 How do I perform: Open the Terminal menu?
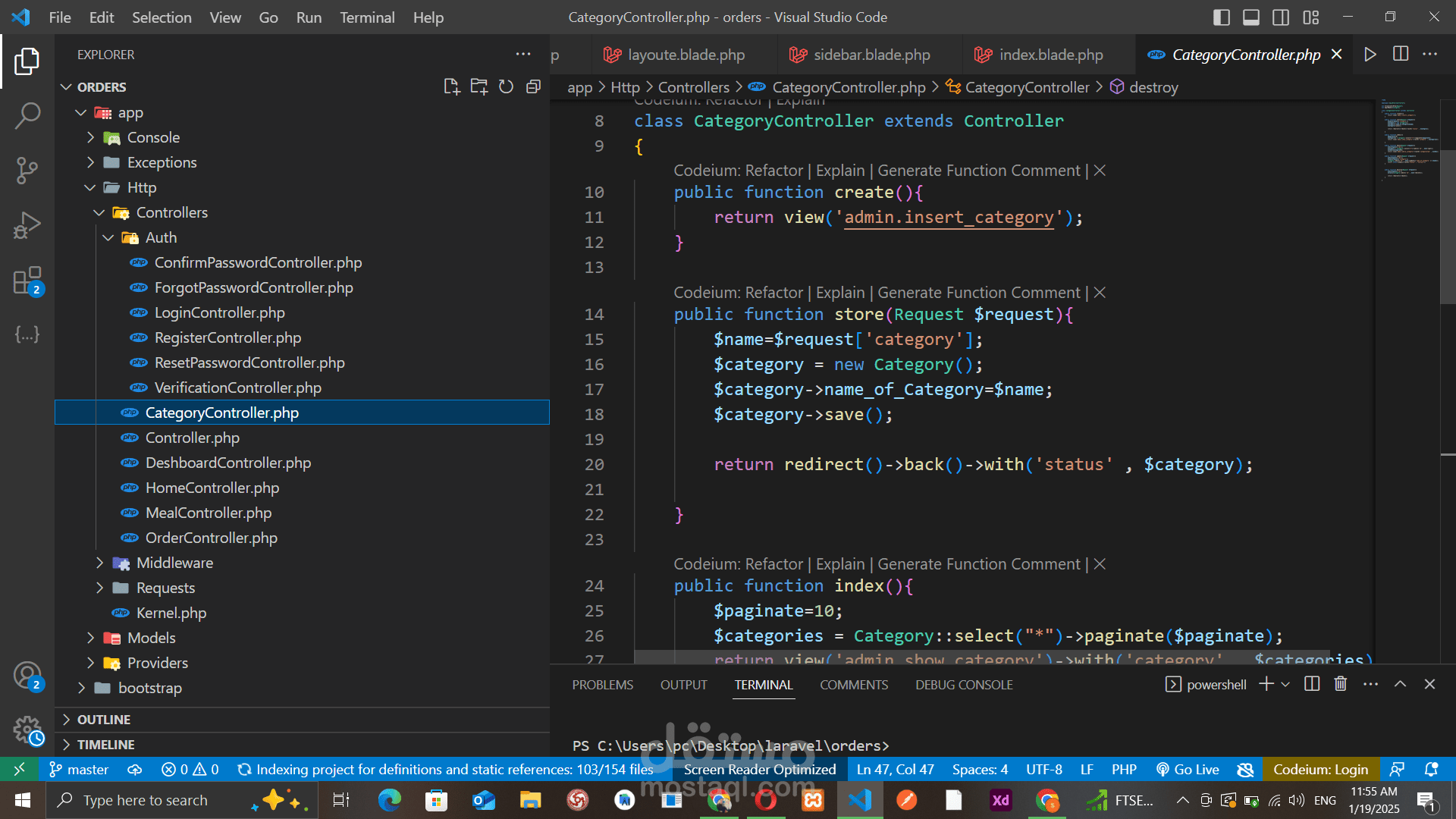(x=366, y=17)
